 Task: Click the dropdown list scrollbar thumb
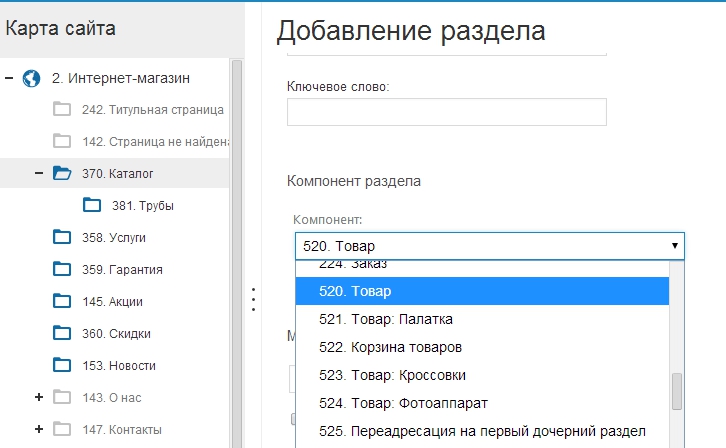(677, 391)
